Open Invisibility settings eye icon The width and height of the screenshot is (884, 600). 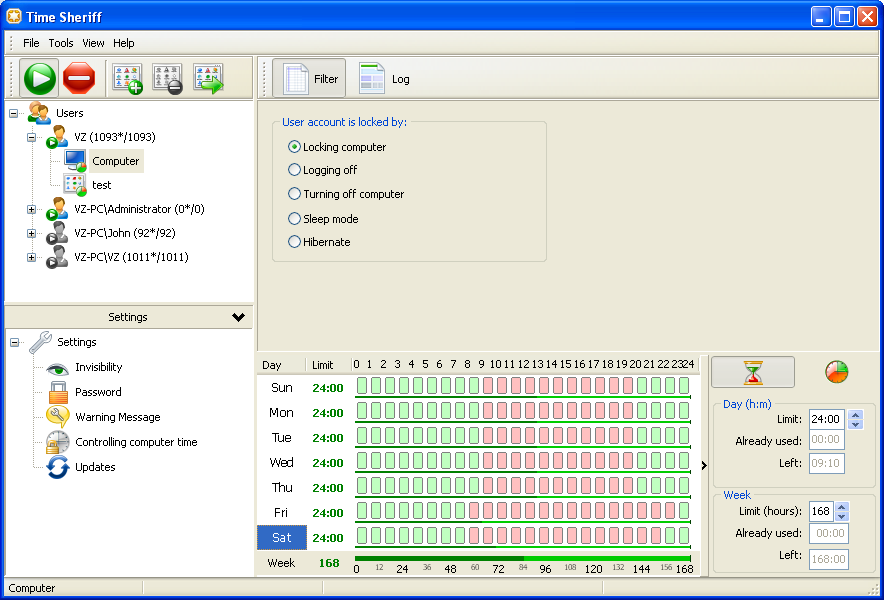[x=58, y=368]
